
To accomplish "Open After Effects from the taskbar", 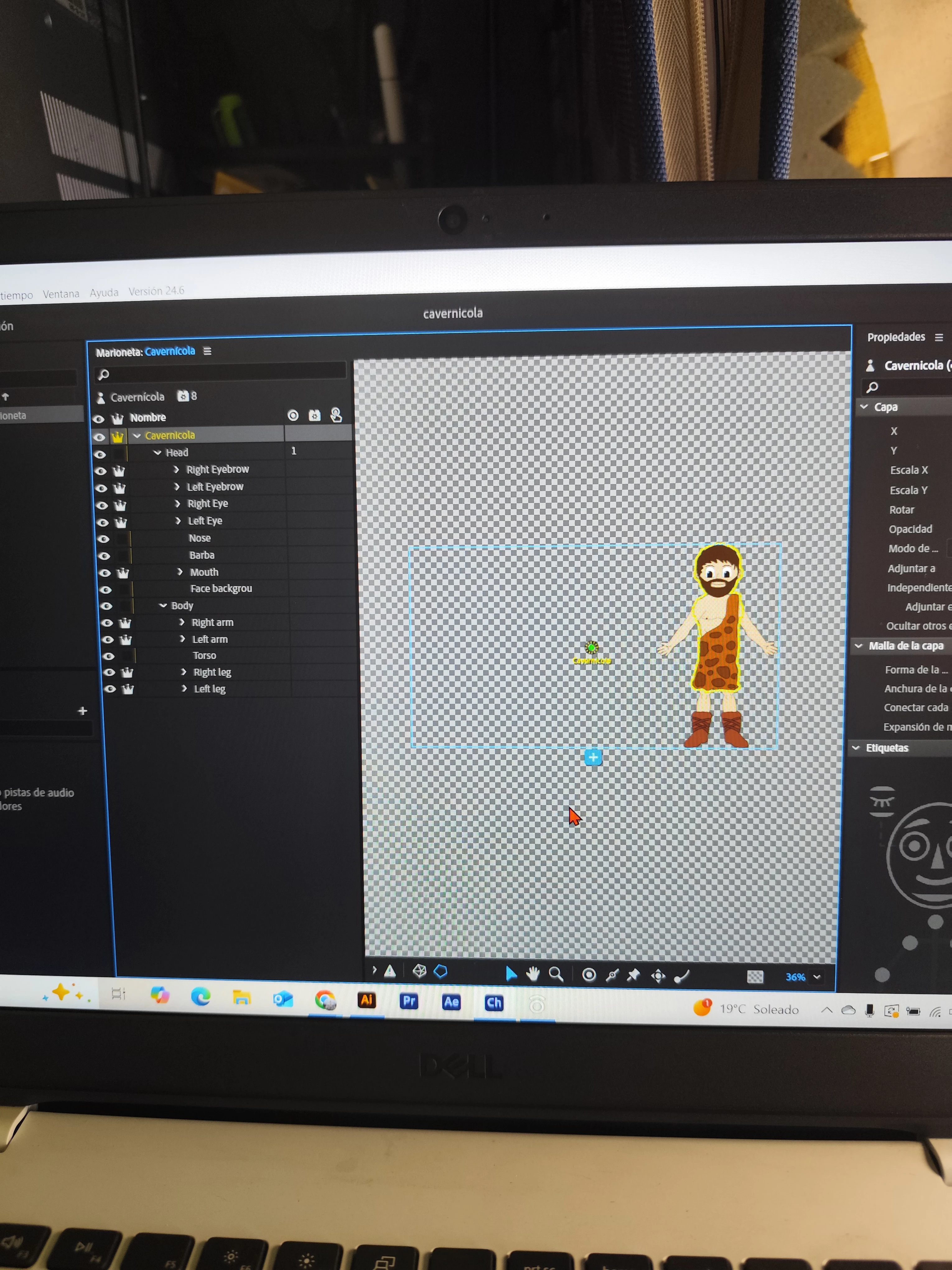I will click(x=451, y=1002).
